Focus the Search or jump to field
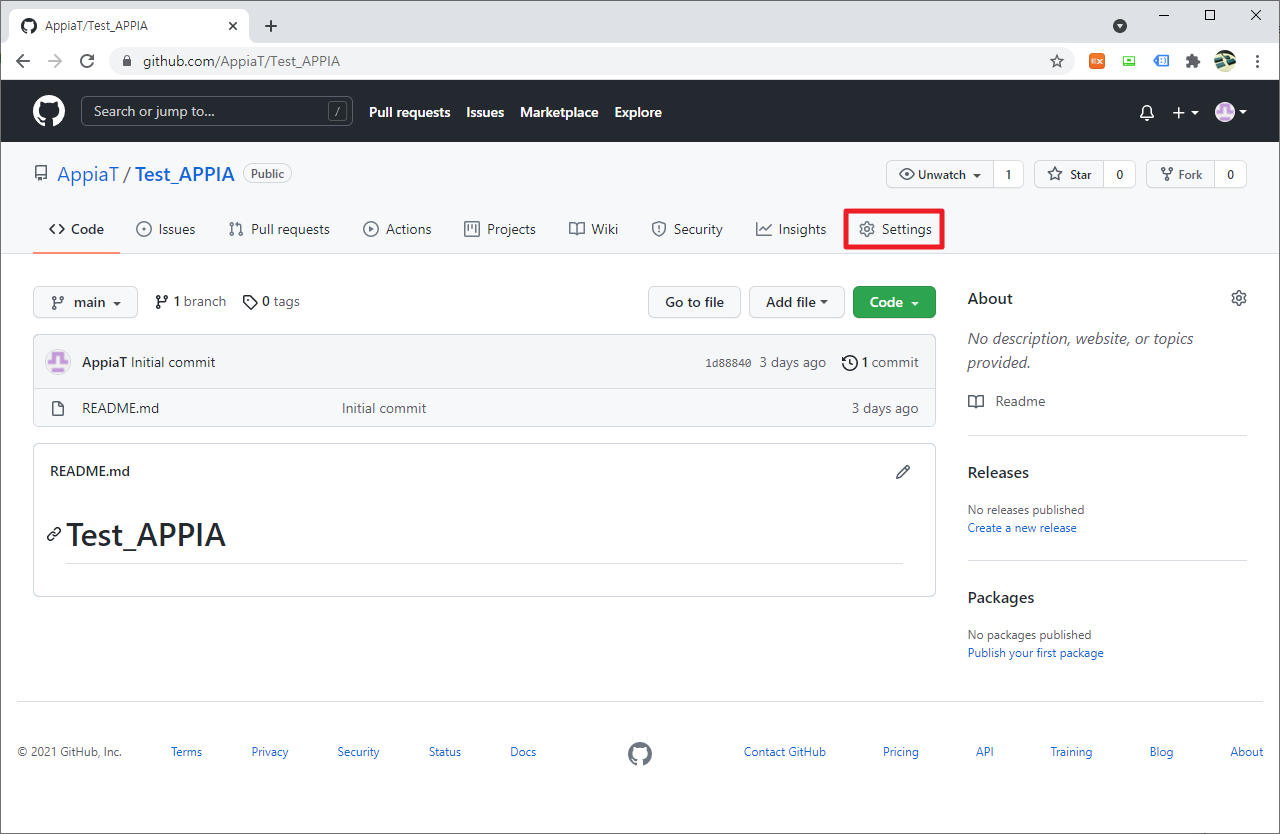The image size is (1280, 834). [217, 111]
